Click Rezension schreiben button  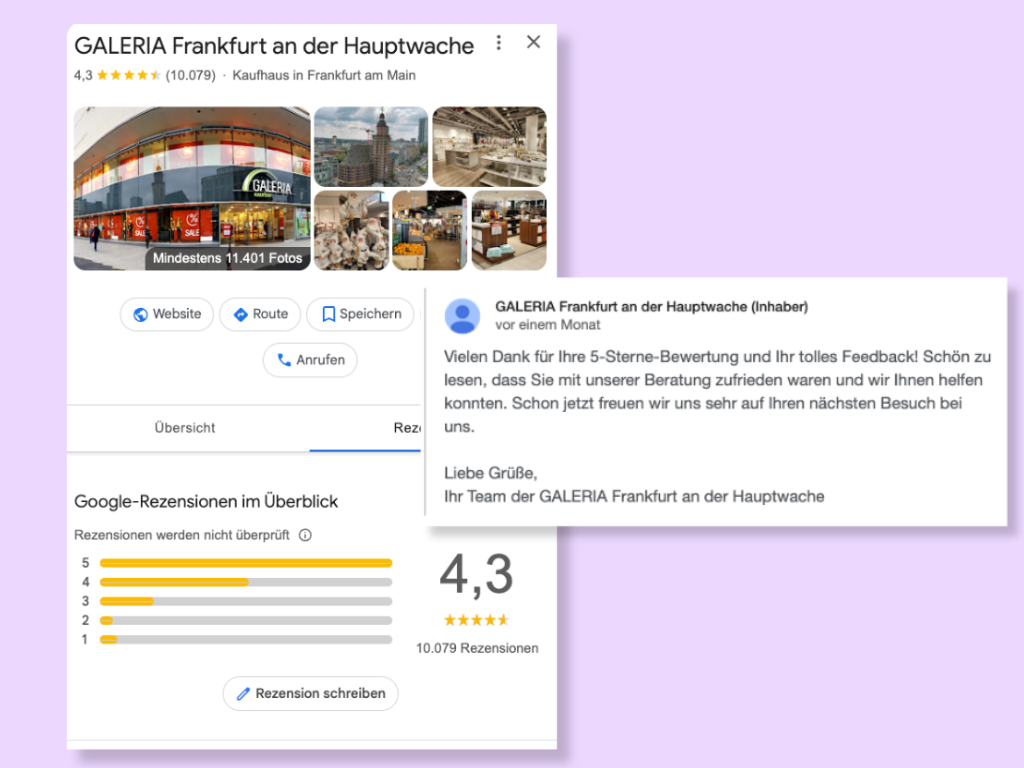pyautogui.click(x=310, y=694)
